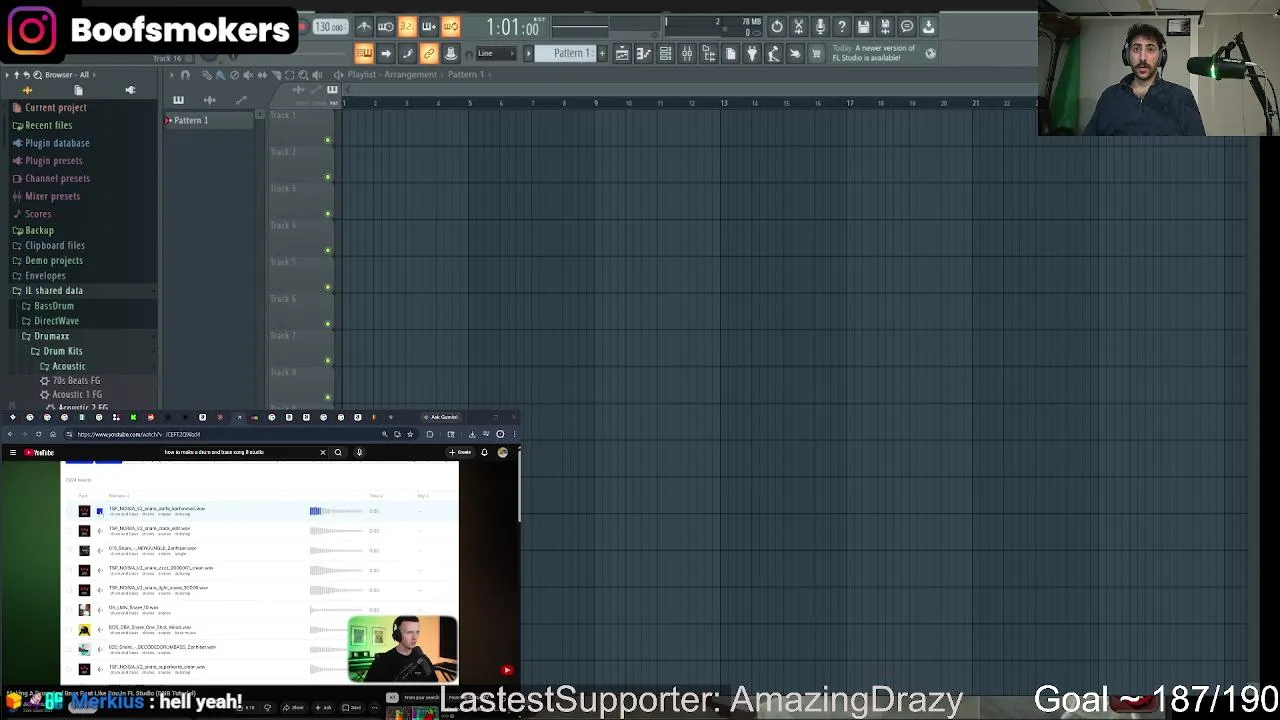Click the arrow left of Pattern 1 selector
The image size is (1280, 720).
pyautogui.click(x=529, y=54)
